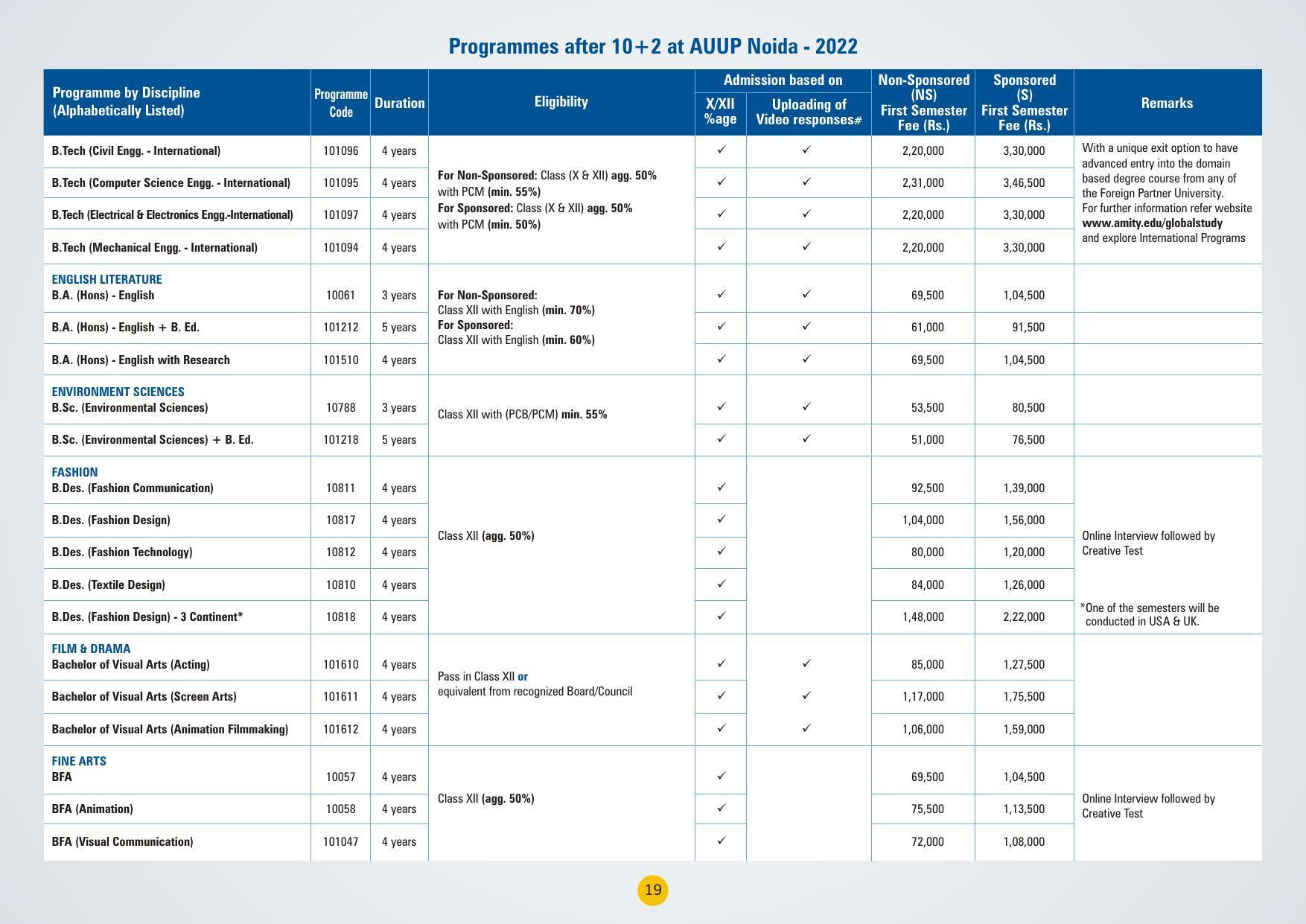Image resolution: width=1306 pixels, height=924 pixels.
Task: Click the page title 'Programmes after 10+2 at AUUP Noida - 2022'
Action: tap(653, 46)
